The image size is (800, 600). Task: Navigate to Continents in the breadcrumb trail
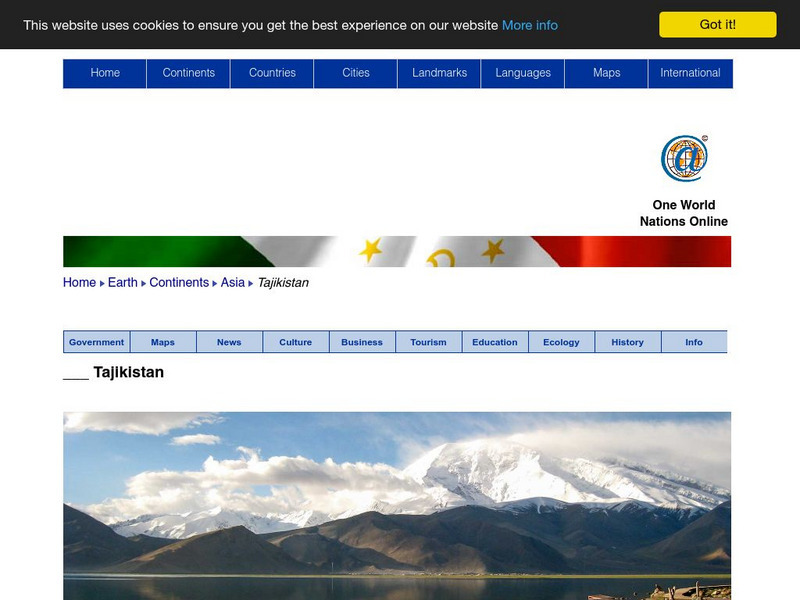(x=180, y=282)
